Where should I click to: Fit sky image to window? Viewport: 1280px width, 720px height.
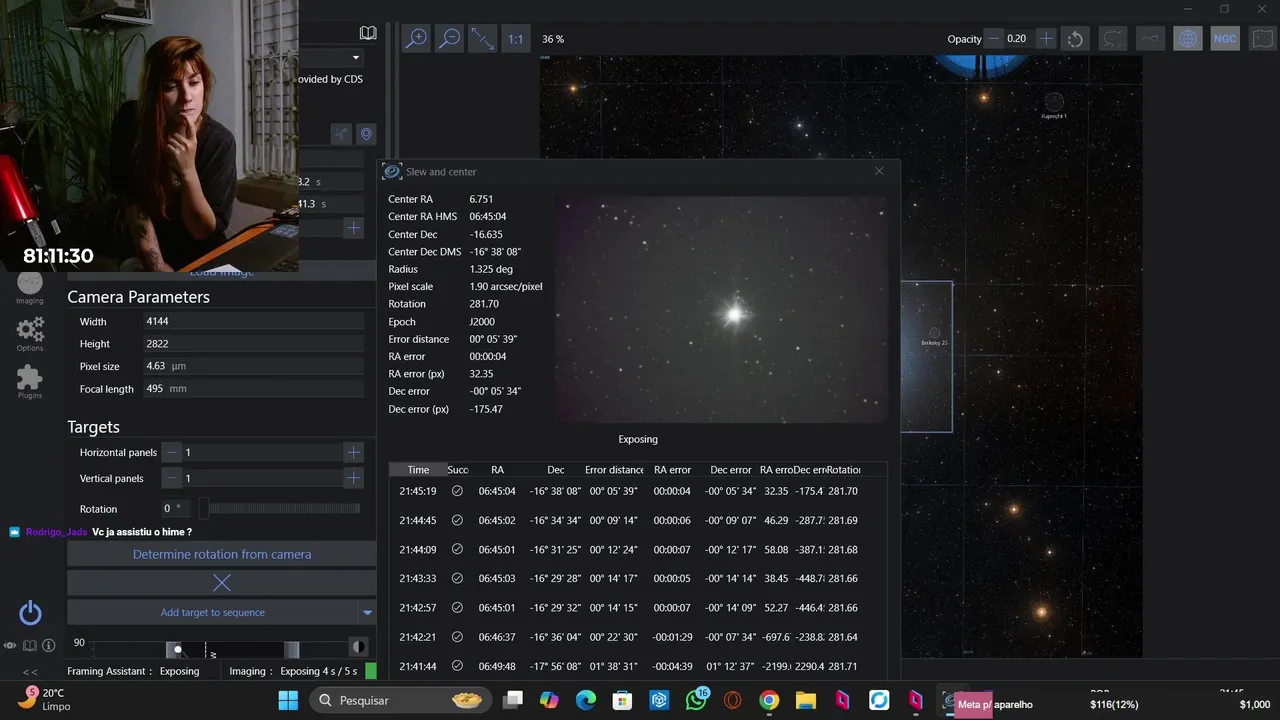click(483, 38)
